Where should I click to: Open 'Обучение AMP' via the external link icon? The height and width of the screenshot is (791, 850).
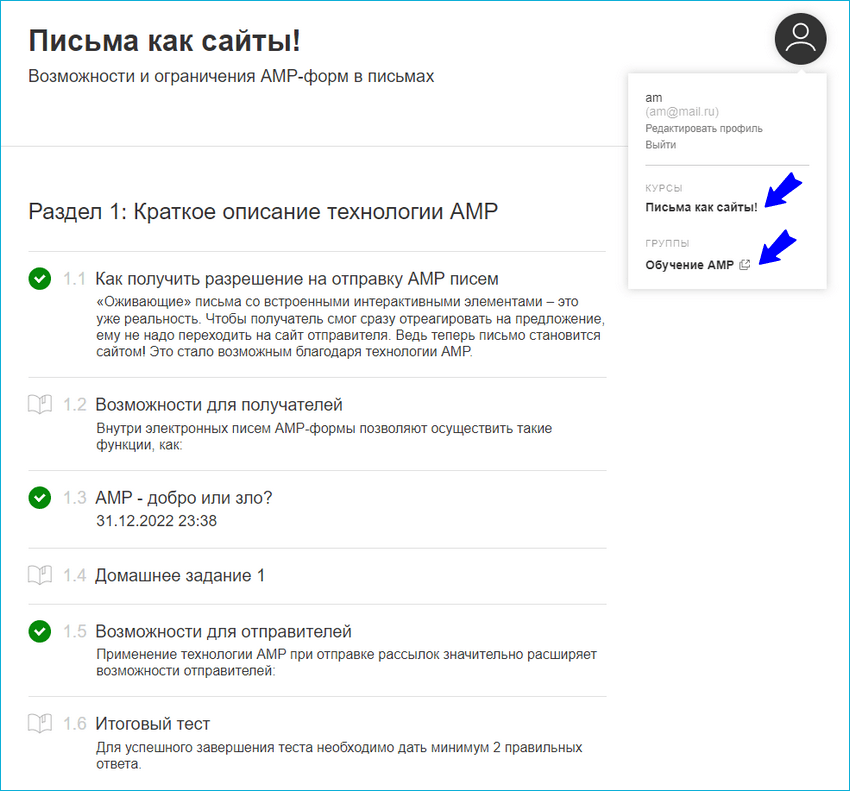point(744,264)
